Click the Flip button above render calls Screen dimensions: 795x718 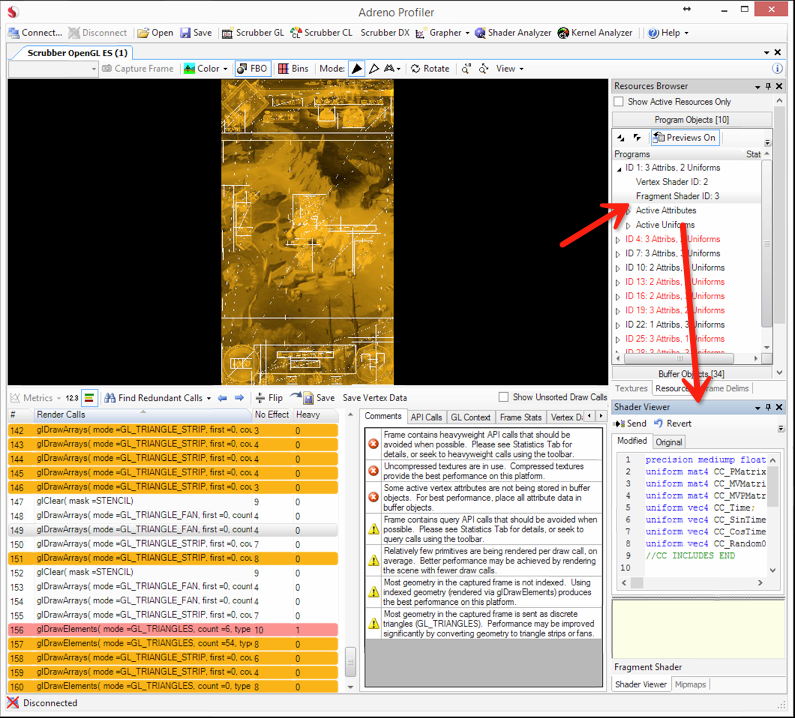point(269,398)
